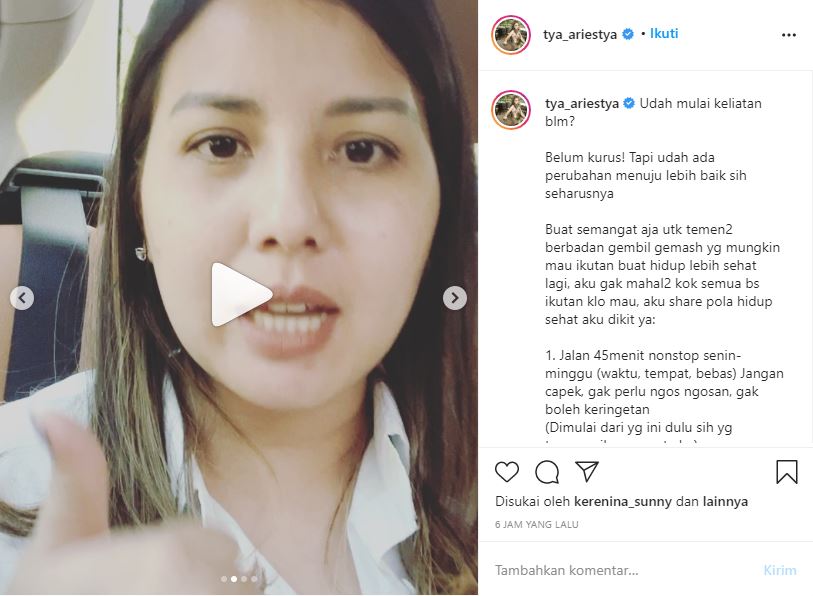This screenshot has height=596, width=813.
Task: Go to previous carousel slide arrow
Action: 22,298
